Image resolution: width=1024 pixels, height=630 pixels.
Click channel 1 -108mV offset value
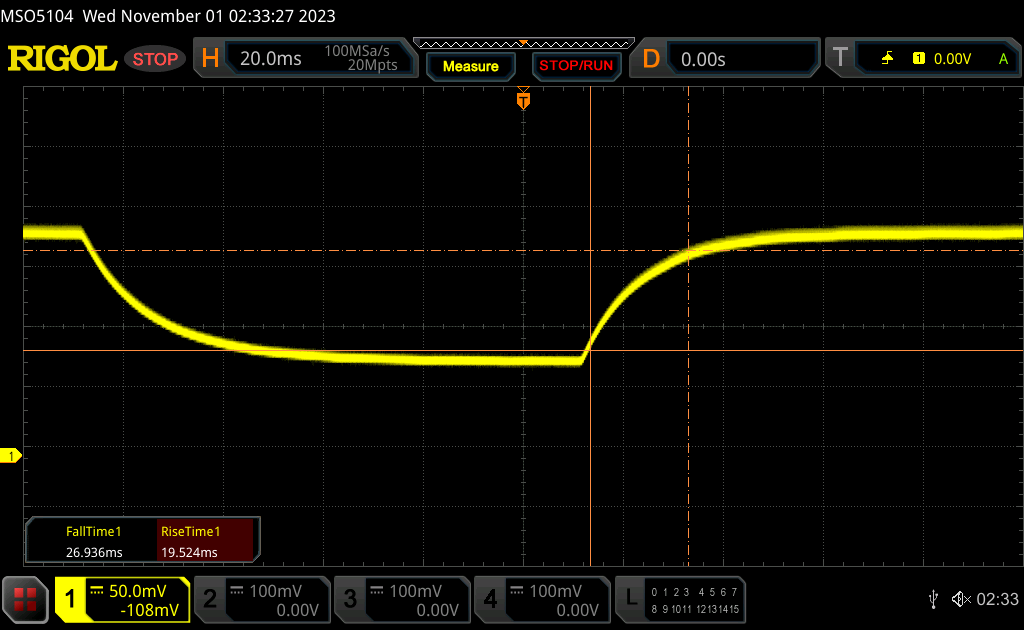point(150,610)
